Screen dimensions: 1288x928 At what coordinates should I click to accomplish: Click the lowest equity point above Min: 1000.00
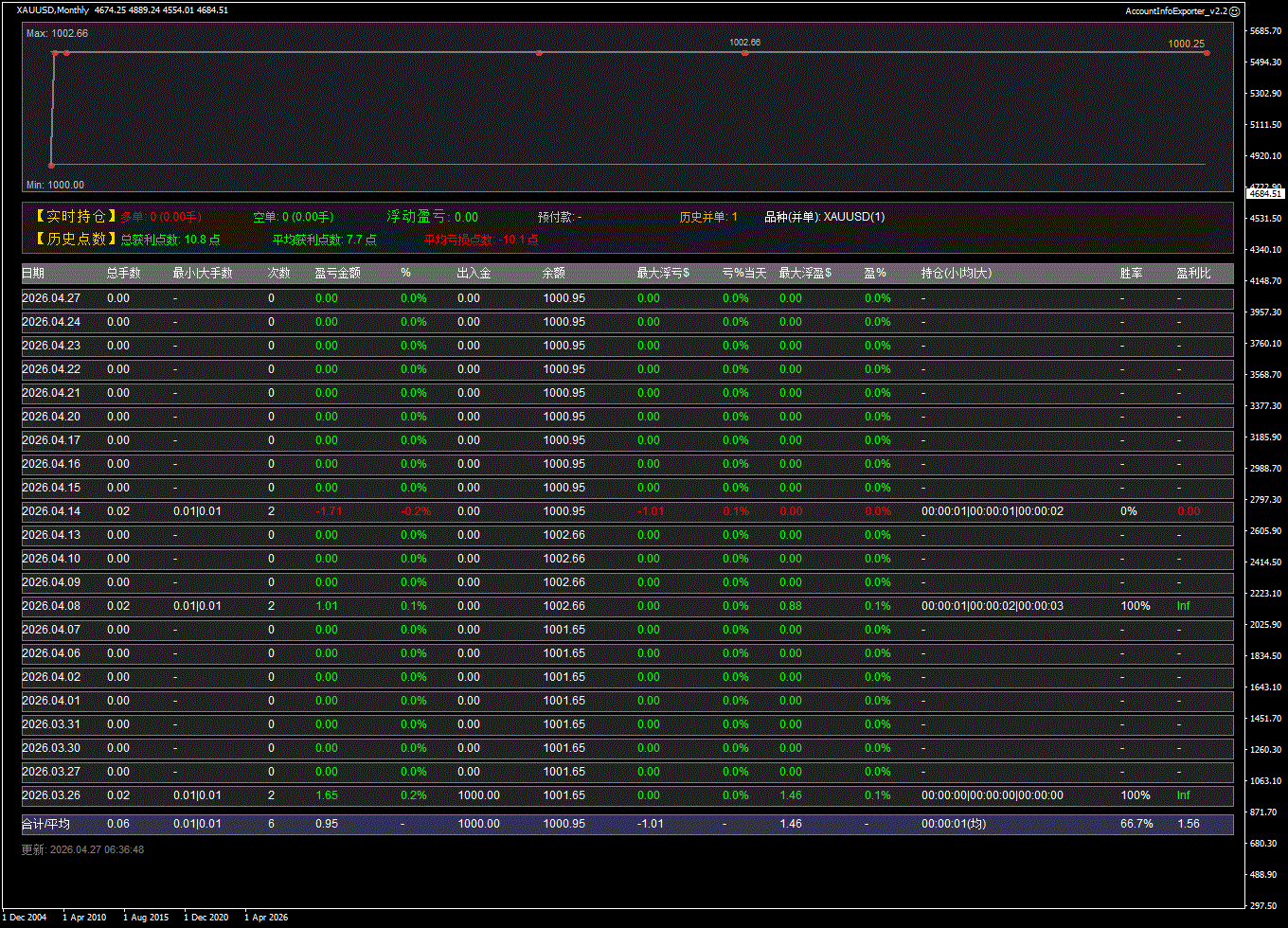point(51,165)
